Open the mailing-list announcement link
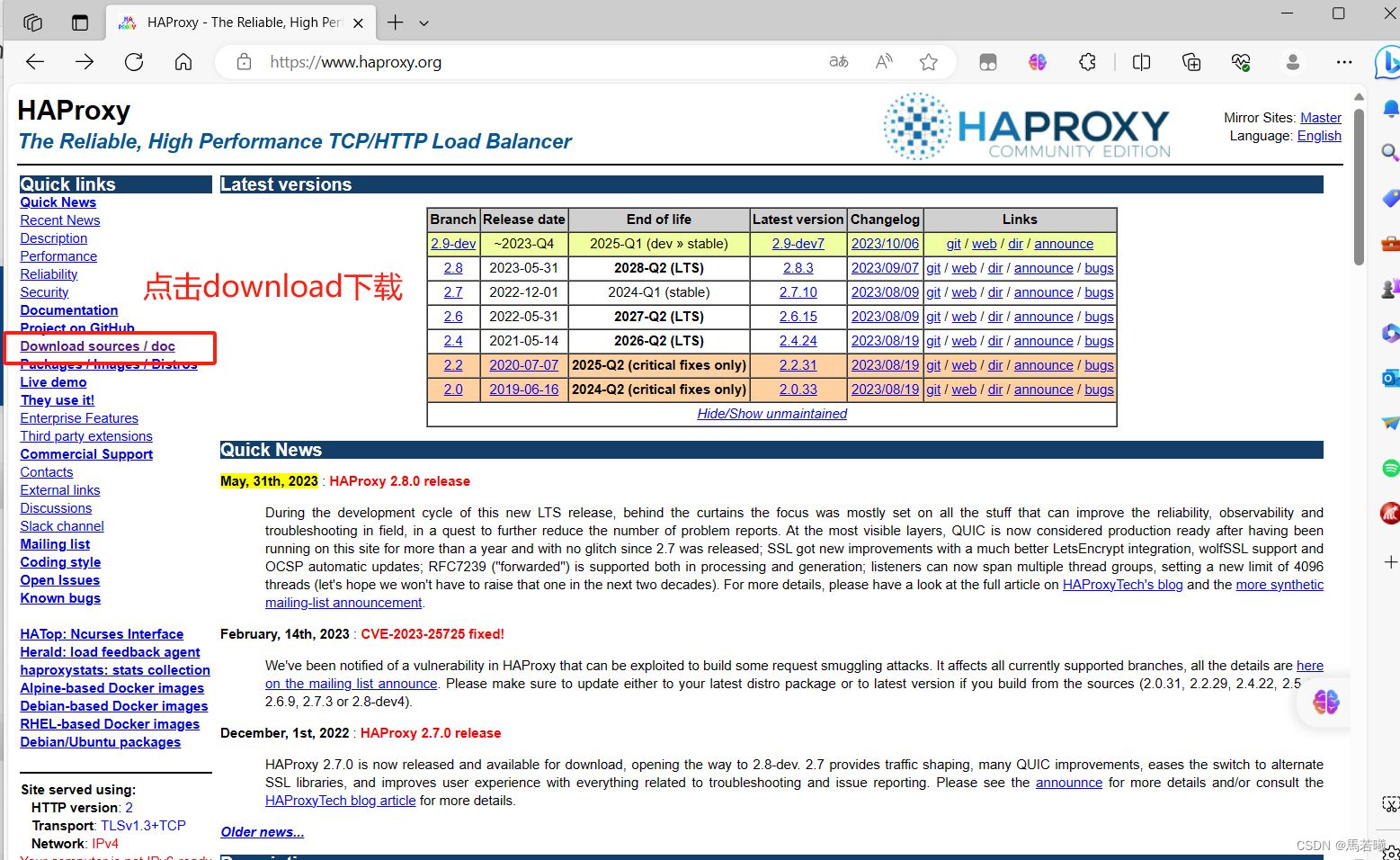Viewport: 1400px width, 860px height. click(343, 603)
